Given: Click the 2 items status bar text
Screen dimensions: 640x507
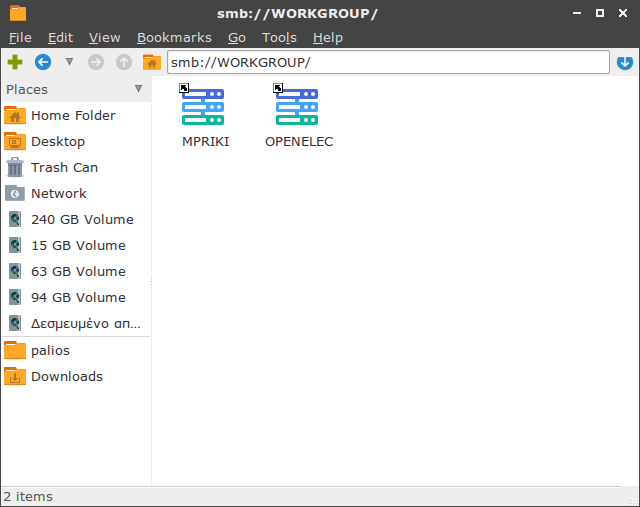Looking at the screenshot, I should tap(28, 496).
